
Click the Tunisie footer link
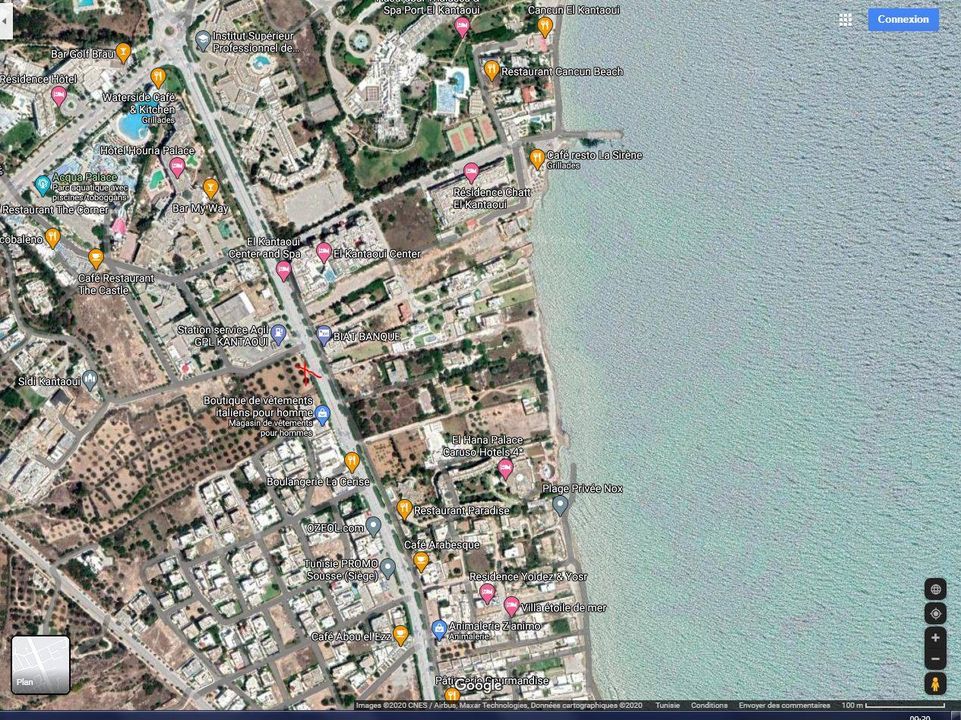(667, 705)
